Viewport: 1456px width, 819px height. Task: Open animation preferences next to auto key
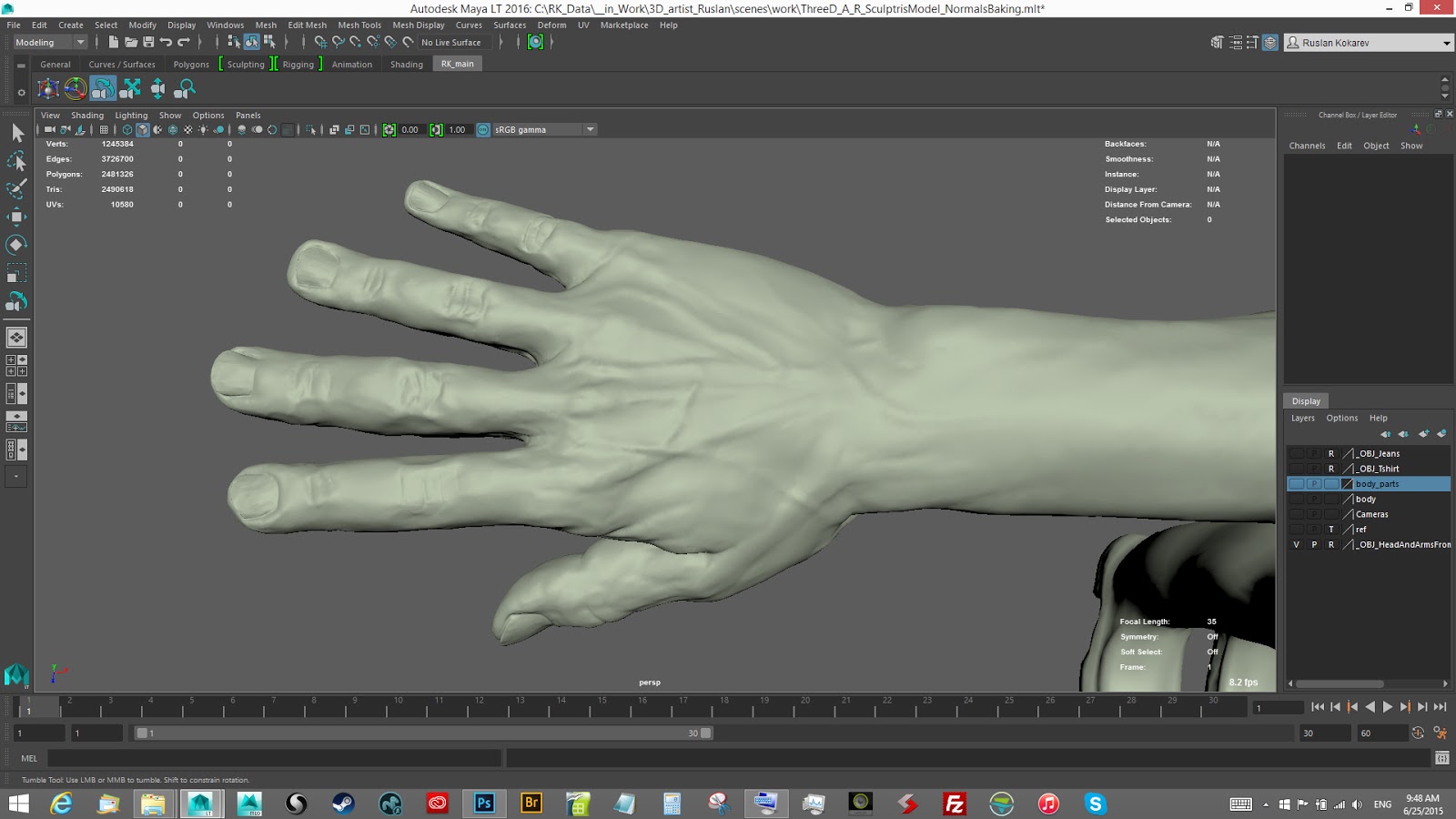point(1440,733)
